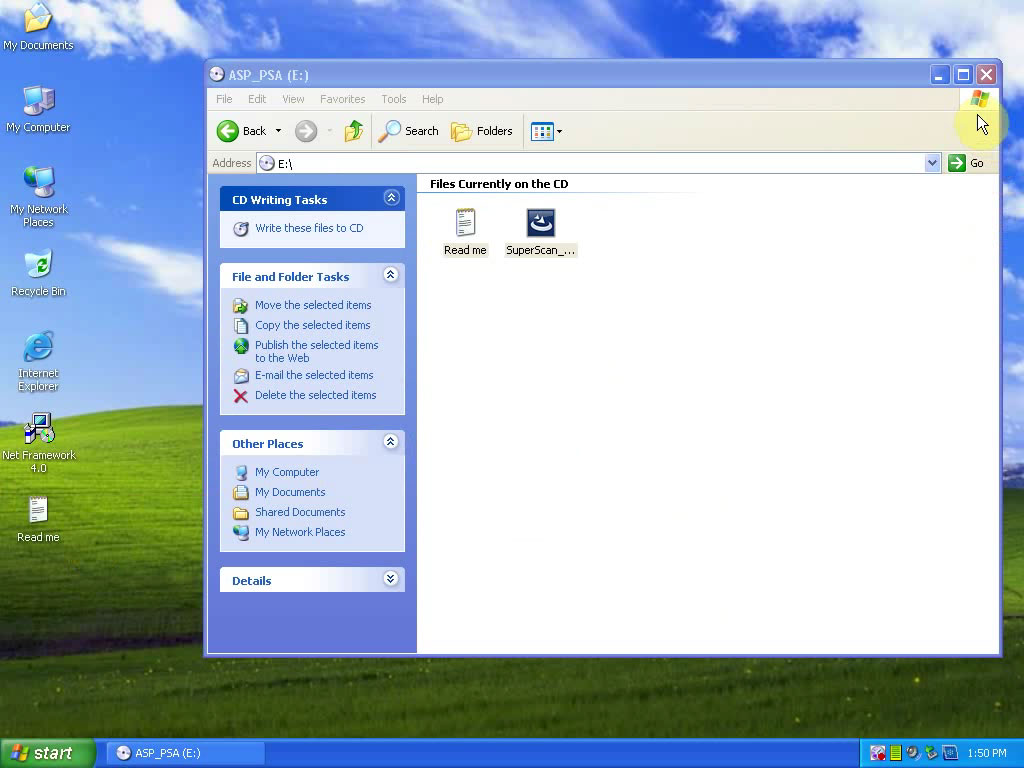Select the My Network Places desktop icon

click(39, 197)
